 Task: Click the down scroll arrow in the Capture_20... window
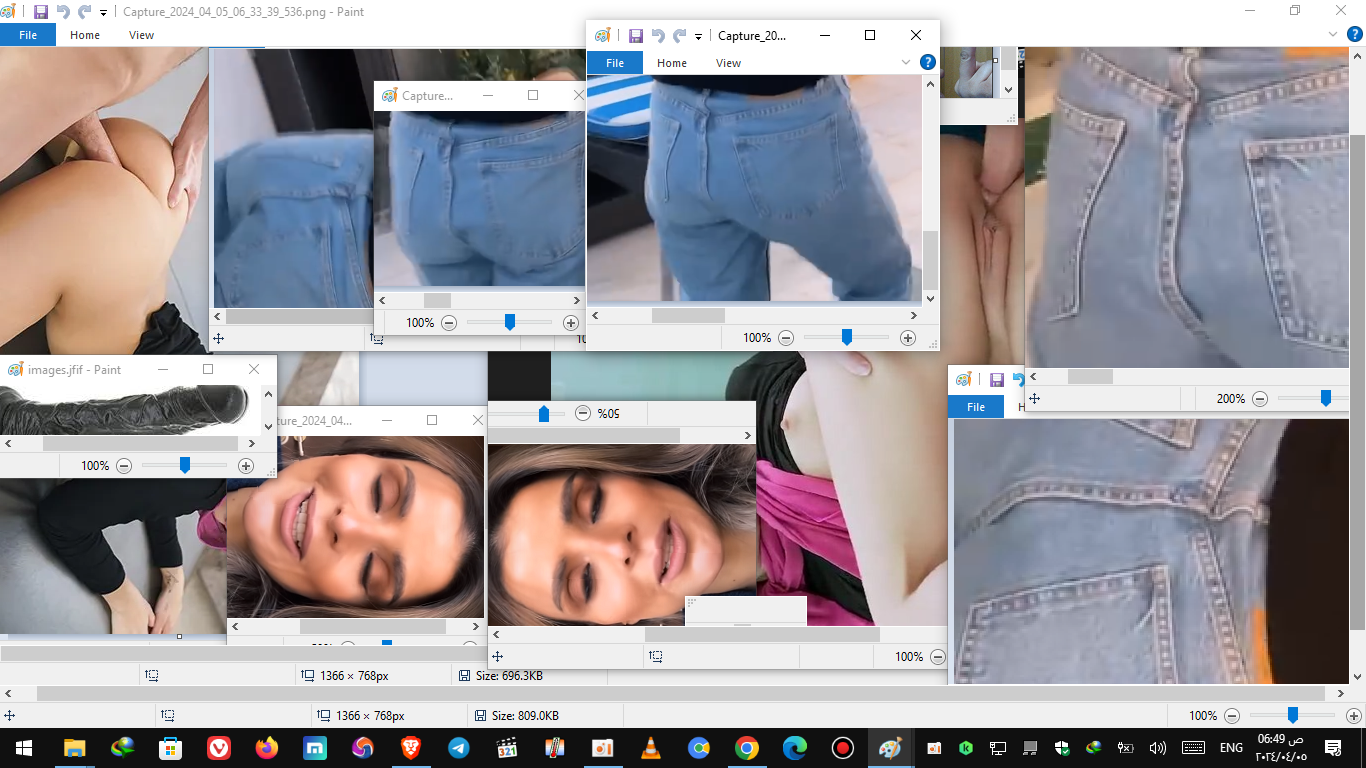(x=930, y=298)
